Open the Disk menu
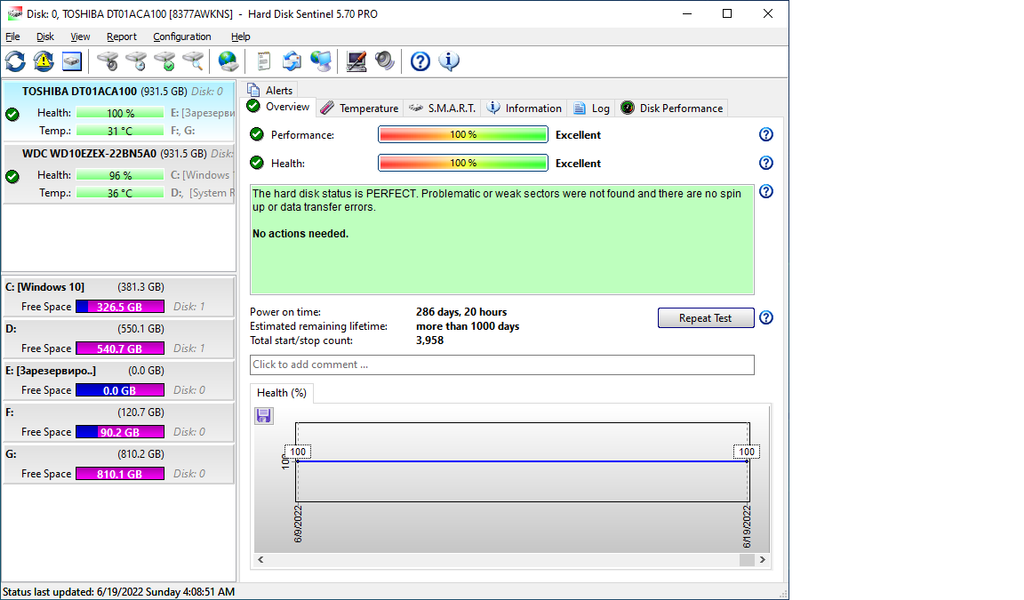The width and height of the screenshot is (1024, 600). (45, 37)
